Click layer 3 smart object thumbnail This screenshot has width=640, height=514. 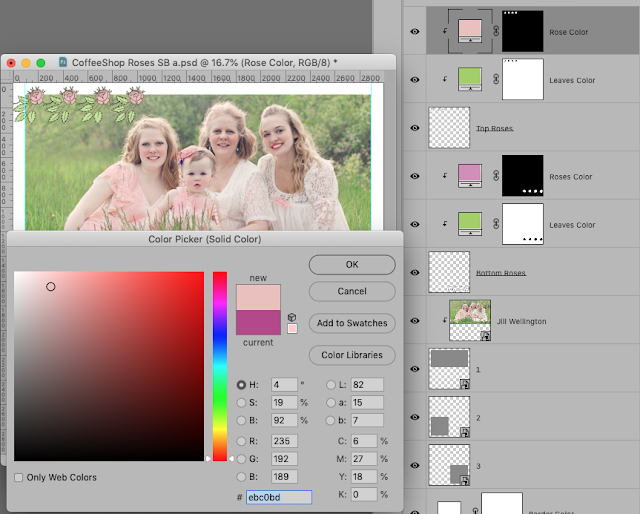pos(449,465)
